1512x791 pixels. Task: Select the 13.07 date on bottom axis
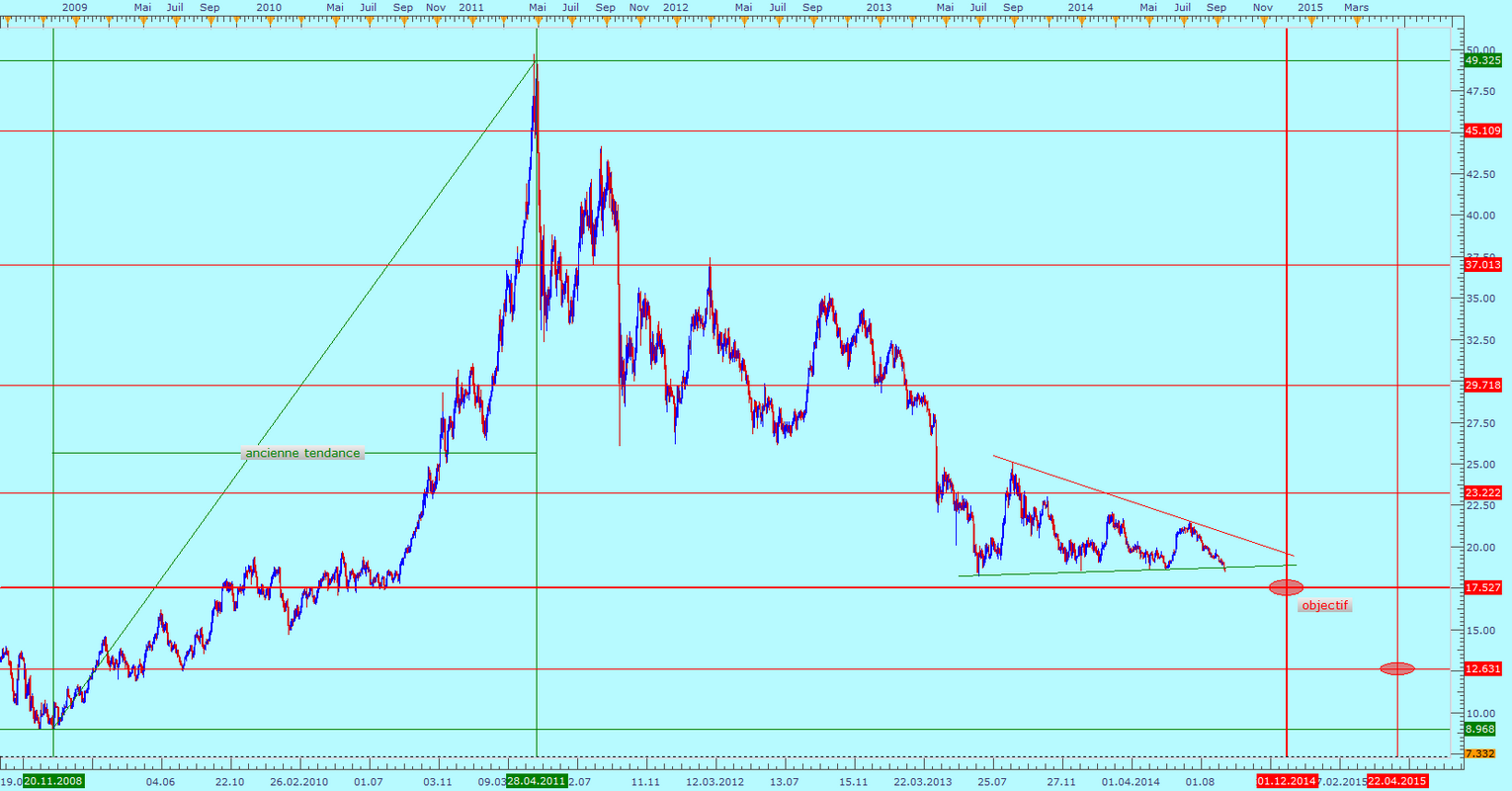tap(784, 782)
